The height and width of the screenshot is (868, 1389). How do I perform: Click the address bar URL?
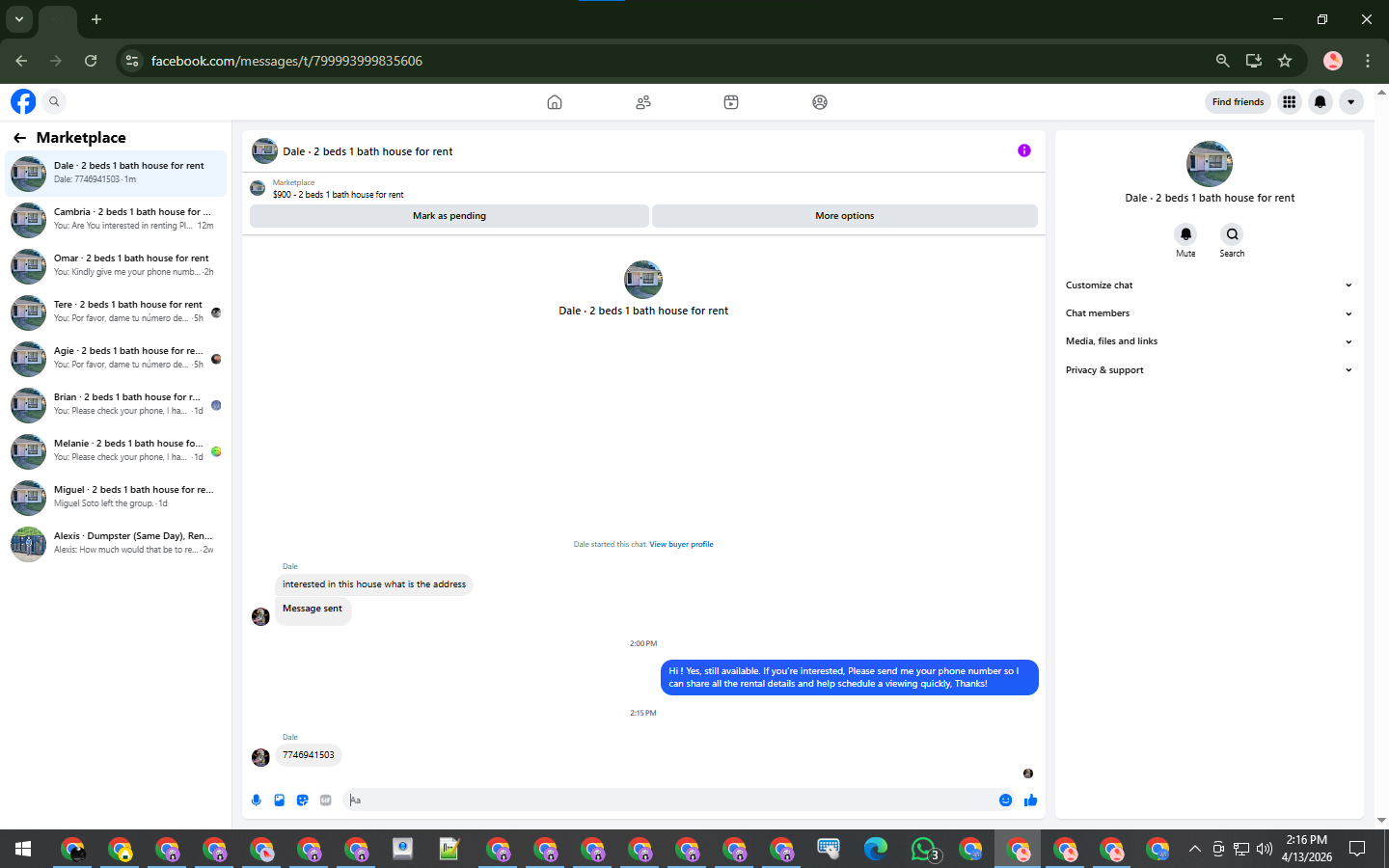pyautogui.click(x=286, y=61)
